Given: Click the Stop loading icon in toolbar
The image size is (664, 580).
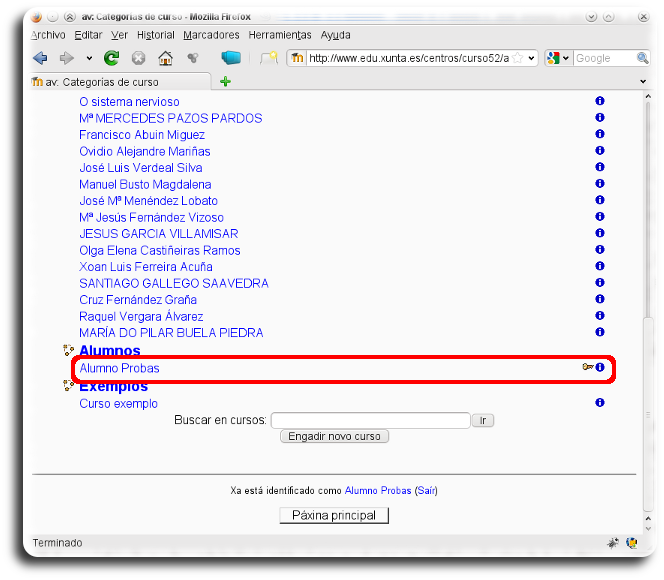Looking at the screenshot, I should (139, 58).
